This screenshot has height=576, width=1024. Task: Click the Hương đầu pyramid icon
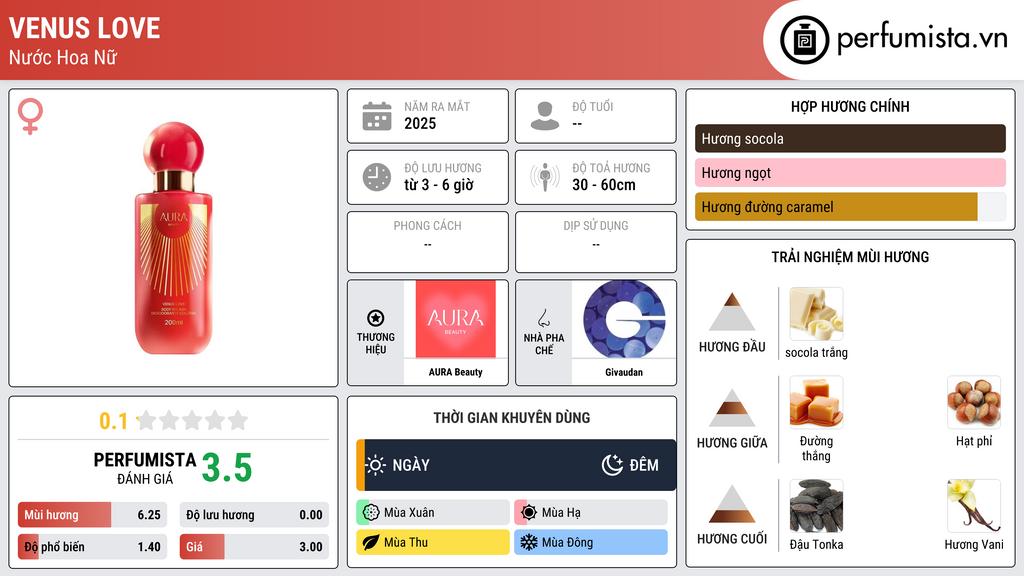tap(732, 312)
